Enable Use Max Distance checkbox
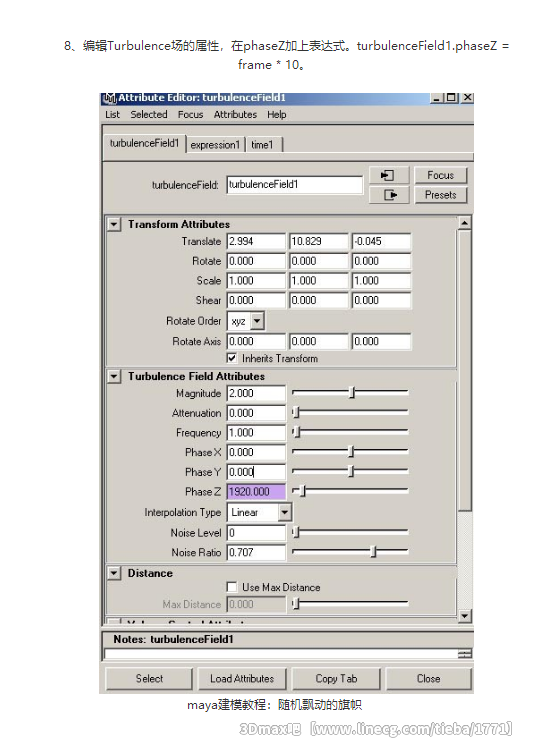The height and width of the screenshot is (748, 552). pos(232,587)
